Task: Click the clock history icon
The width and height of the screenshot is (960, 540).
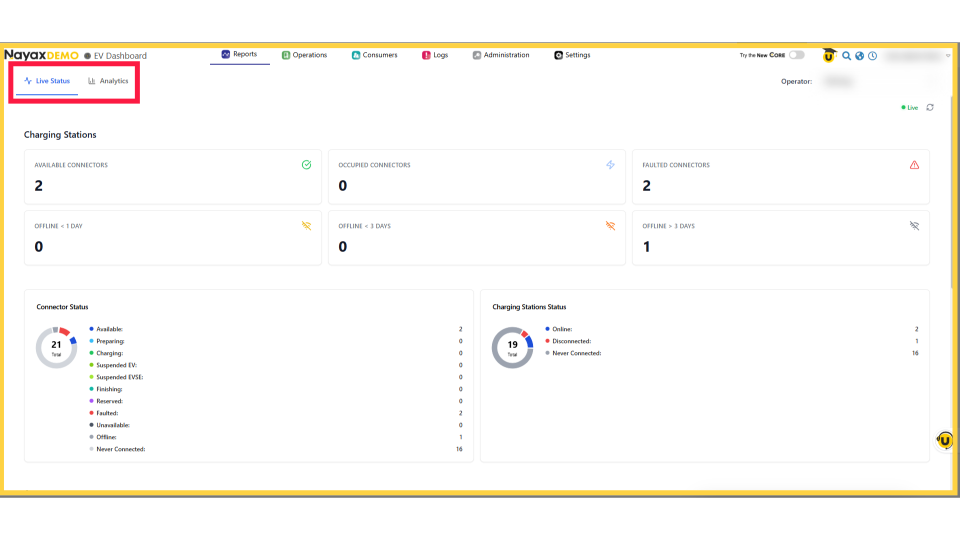Action: [872, 56]
